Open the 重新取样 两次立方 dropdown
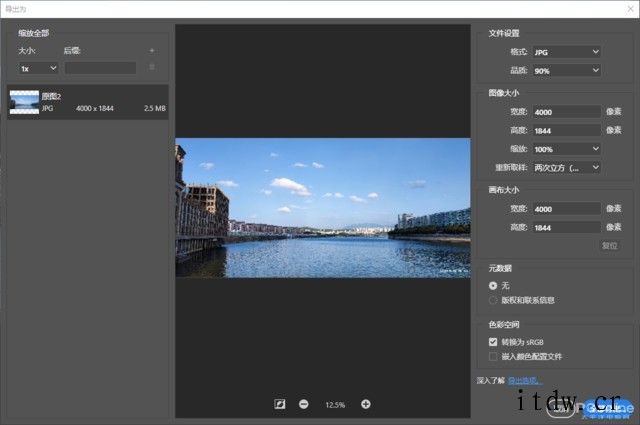The height and width of the screenshot is (425, 640). click(x=567, y=168)
